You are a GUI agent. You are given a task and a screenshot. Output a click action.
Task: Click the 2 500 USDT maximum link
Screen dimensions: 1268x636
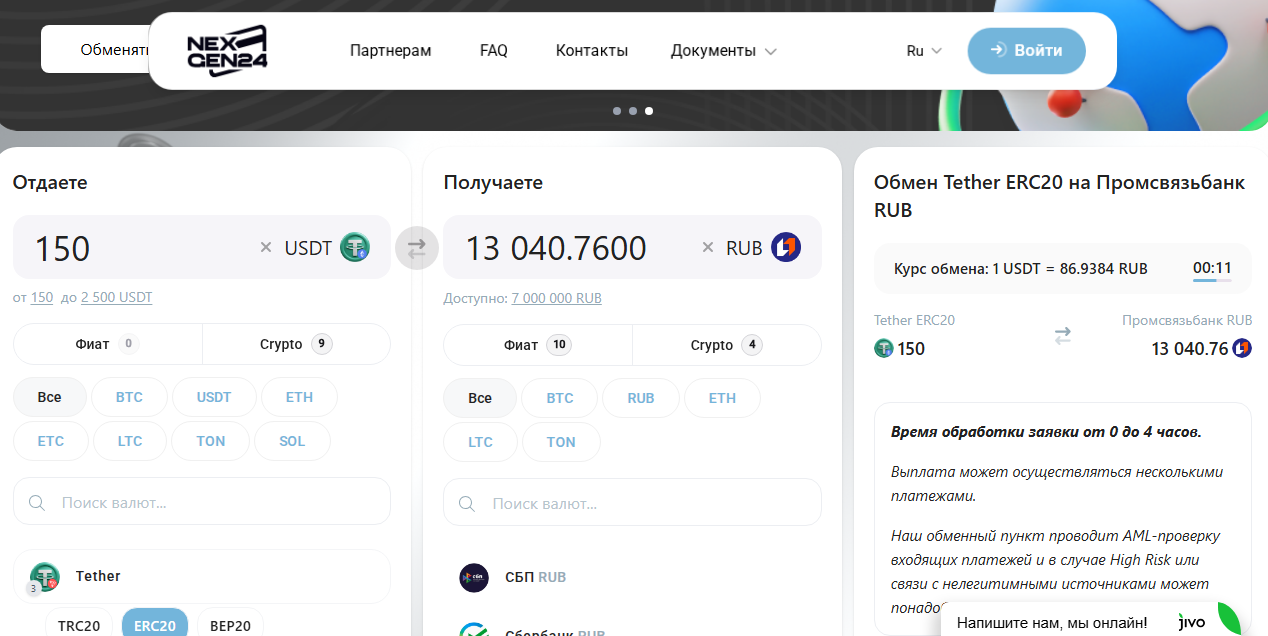pyautogui.click(x=116, y=298)
